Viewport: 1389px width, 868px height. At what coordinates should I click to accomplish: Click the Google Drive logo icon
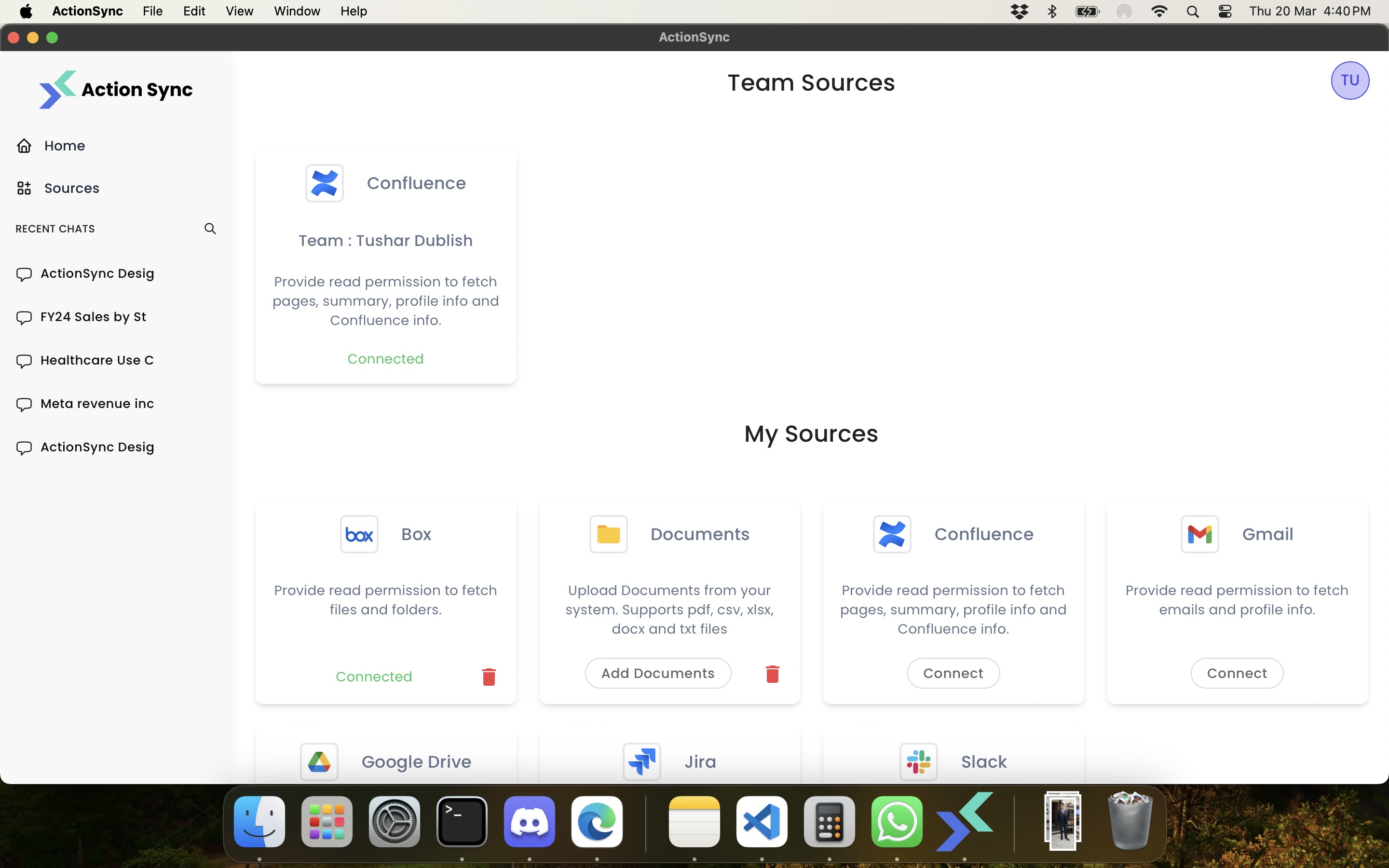tap(319, 762)
